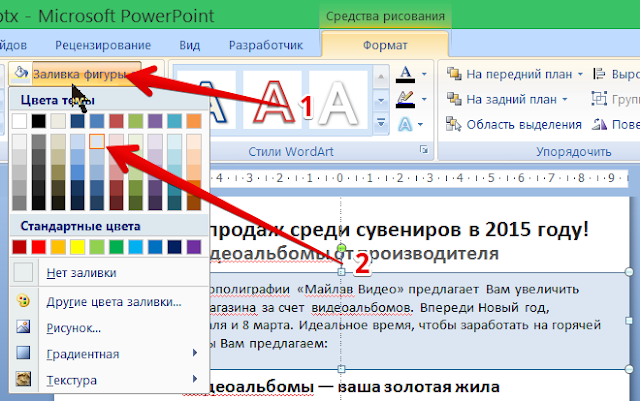Pick the yellow standard color swatch
This screenshot has width=640, height=401.
pyautogui.click(x=78, y=247)
